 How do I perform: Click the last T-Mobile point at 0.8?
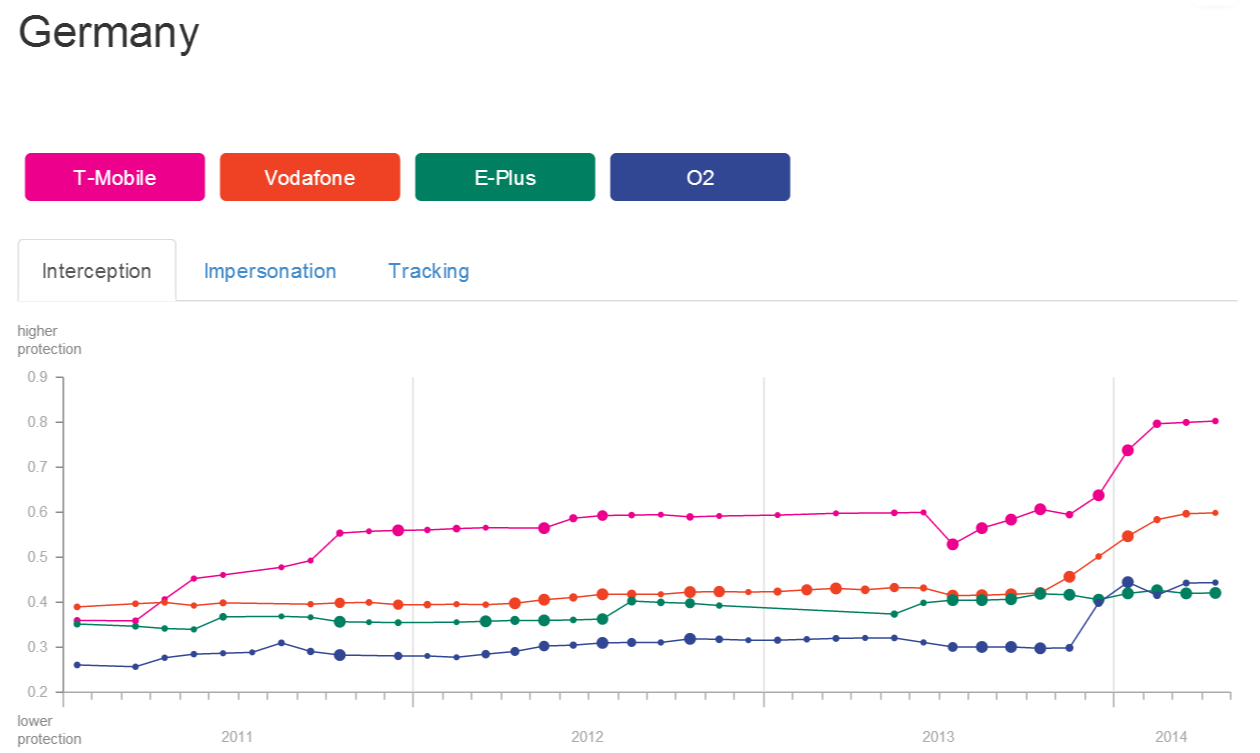click(1215, 421)
